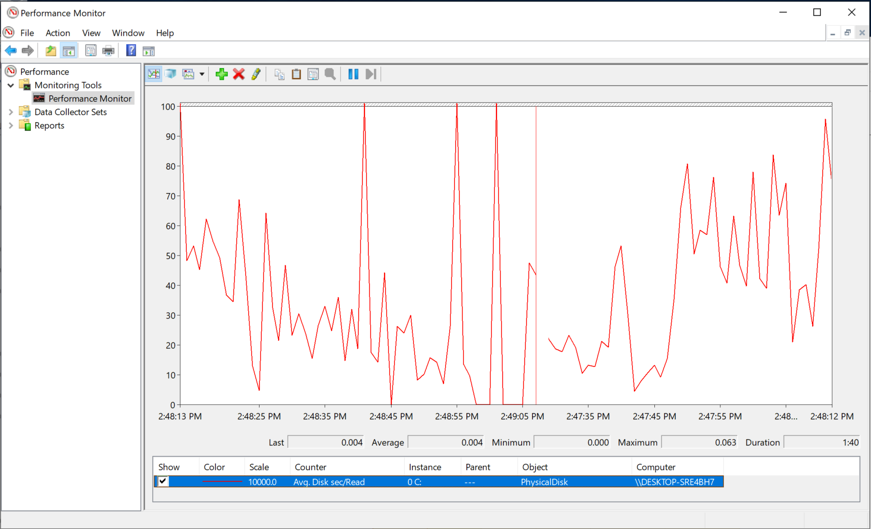Click \\DESKTOP-SRE4BH7 computer cell
This screenshot has width=871, height=529.
point(674,482)
